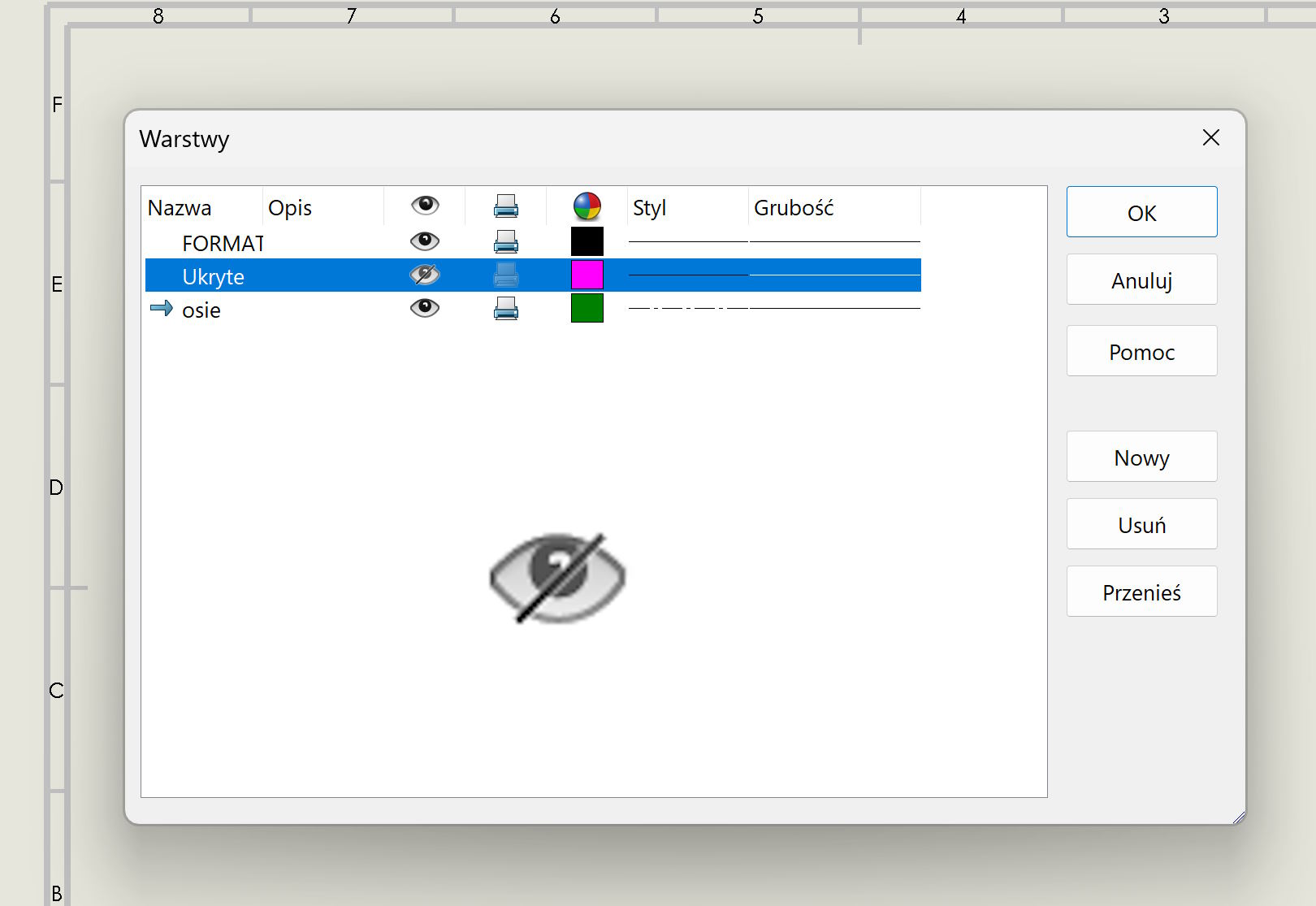The image size is (1316, 906).
Task: Click the printer column header icon
Action: tap(505, 206)
